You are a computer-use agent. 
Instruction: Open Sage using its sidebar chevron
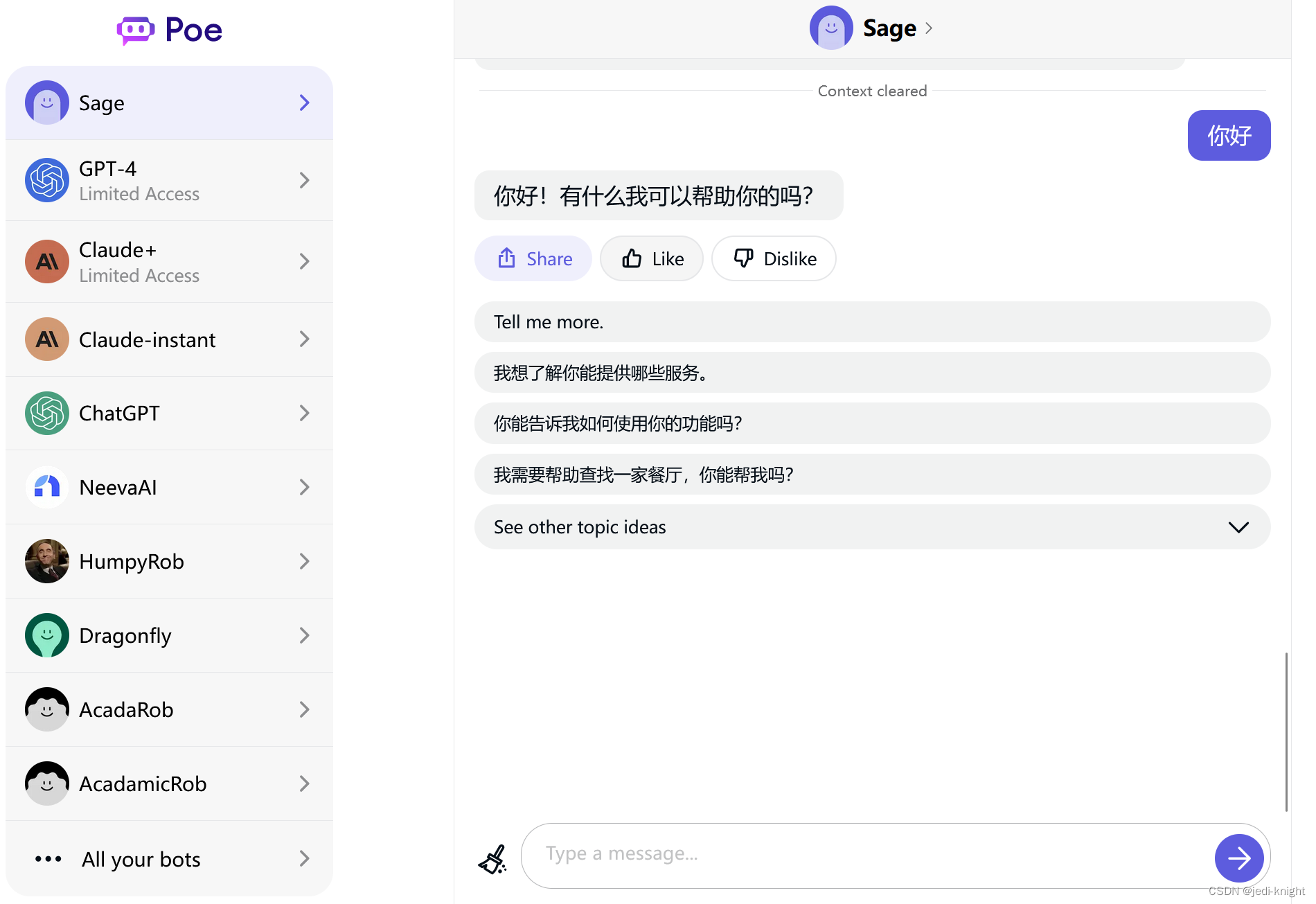304,103
